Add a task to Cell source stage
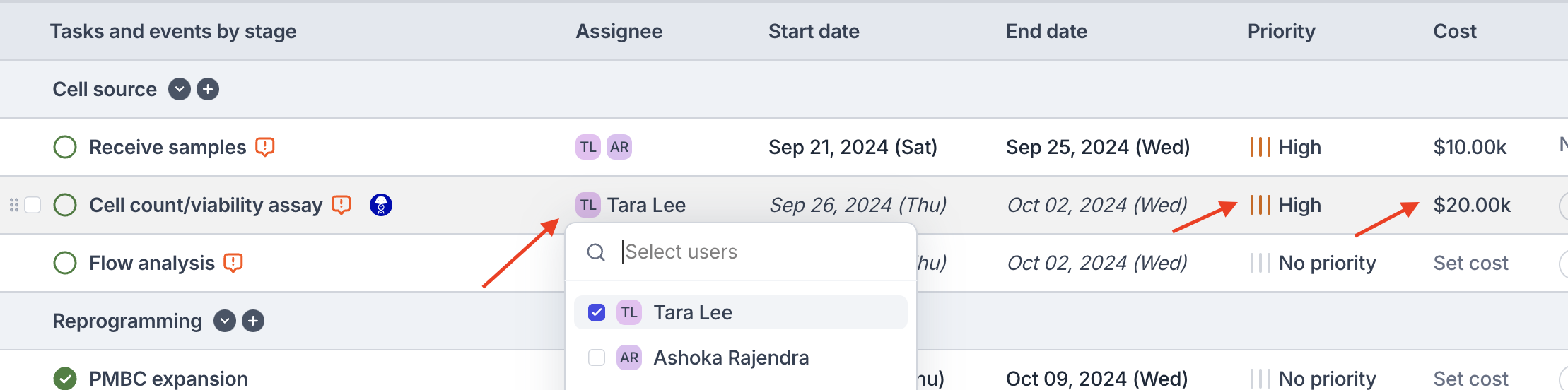The image size is (1568, 390). [x=208, y=89]
